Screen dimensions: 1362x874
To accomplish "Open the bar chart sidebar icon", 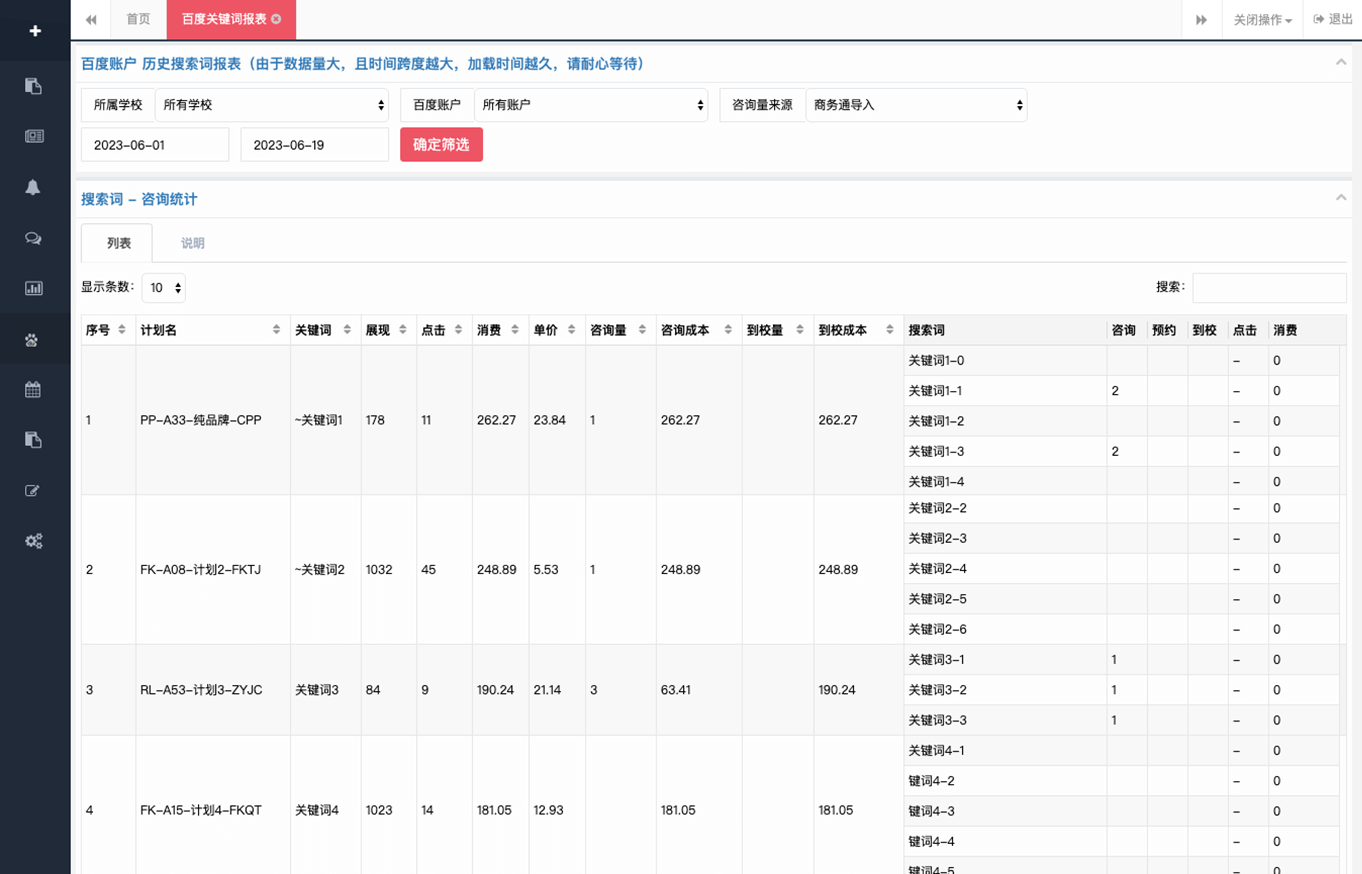I will [34, 288].
